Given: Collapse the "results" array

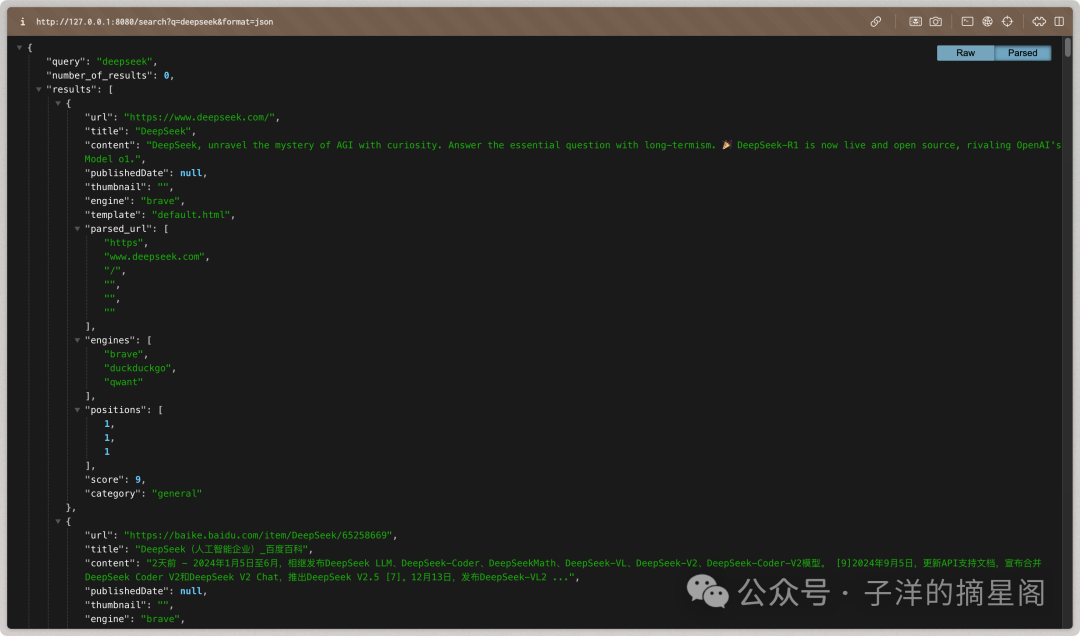Looking at the screenshot, I should coord(39,90).
